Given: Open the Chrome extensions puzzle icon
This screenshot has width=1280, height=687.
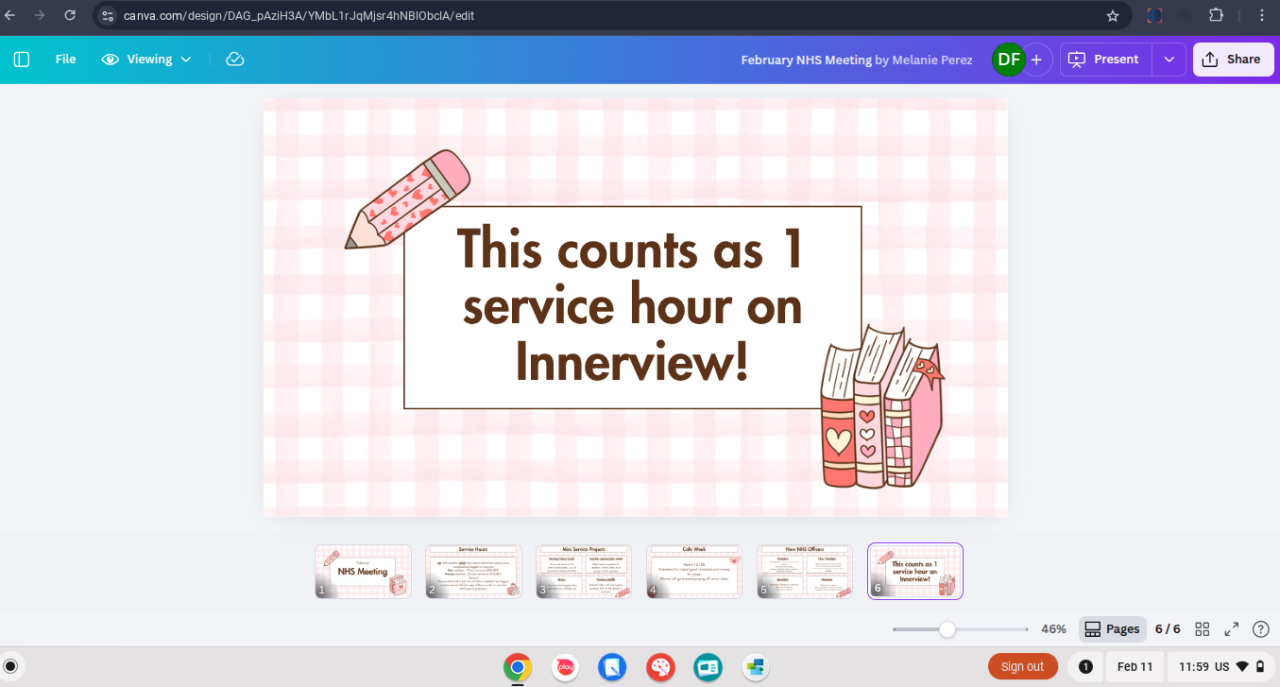Looking at the screenshot, I should click(1216, 15).
